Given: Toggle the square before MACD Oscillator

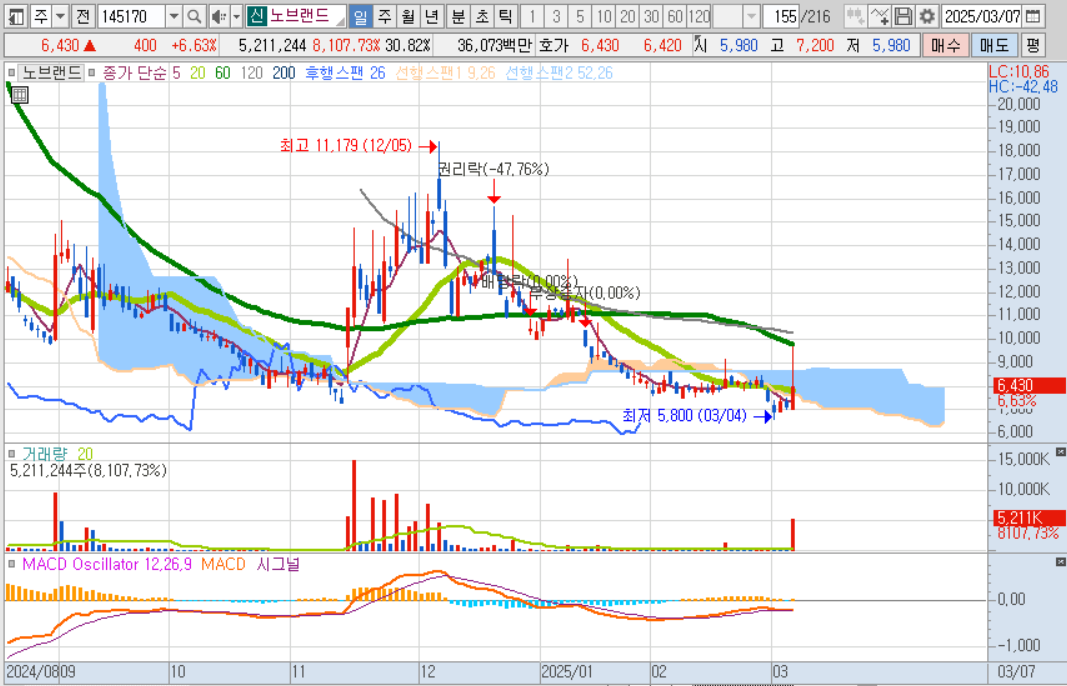Looking at the screenshot, I should tap(11, 564).
